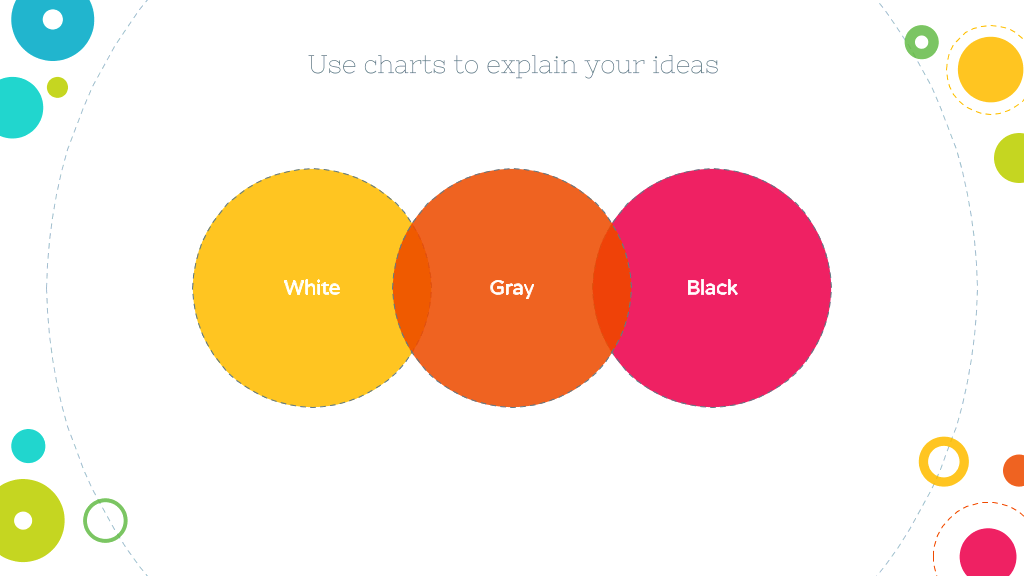Viewport: 1024px width, 576px height.
Task: Click the Gray and Black overlap region
Action: 612,288
